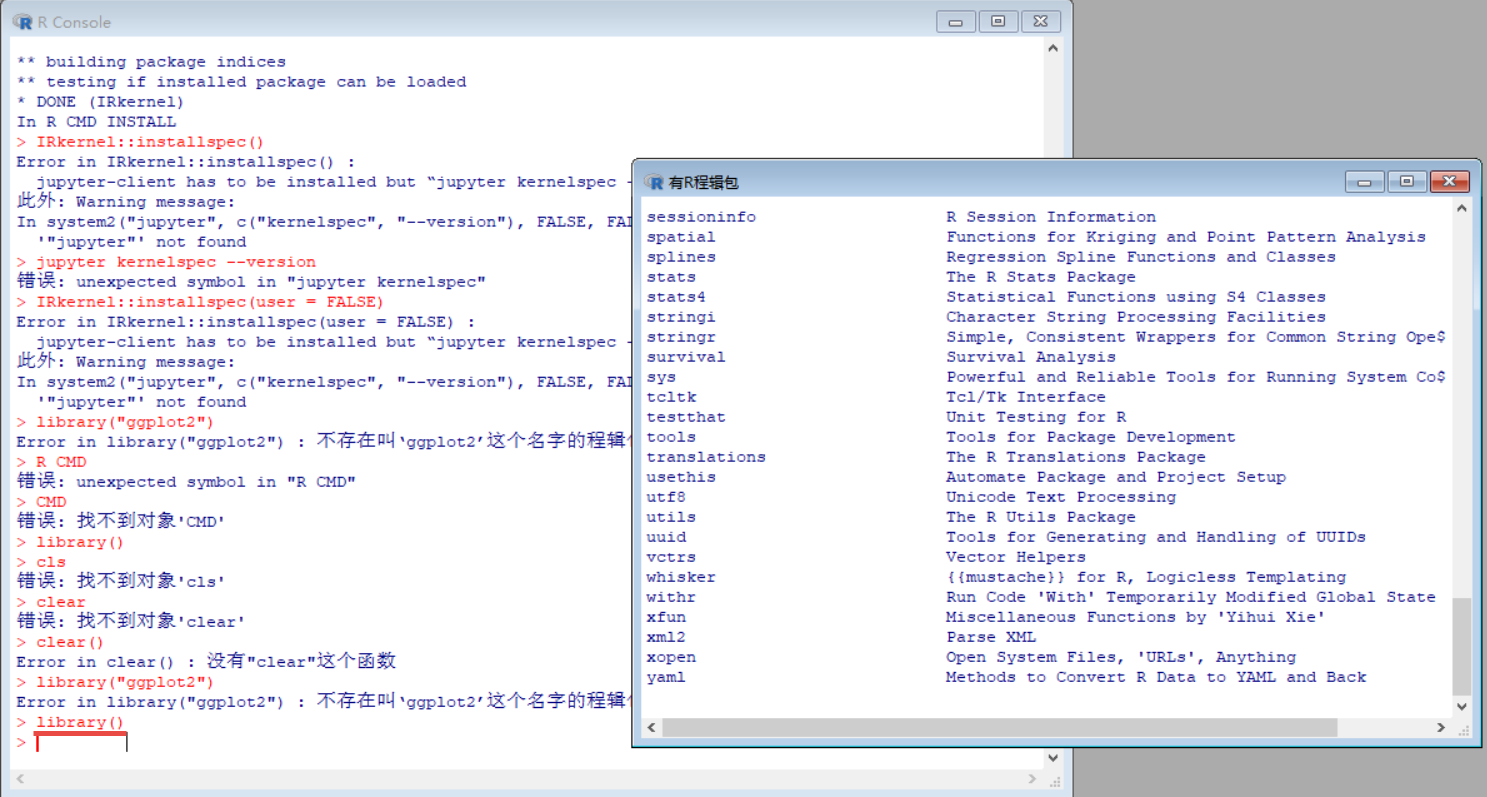Click the 'vctrs' package name

(x=671, y=557)
